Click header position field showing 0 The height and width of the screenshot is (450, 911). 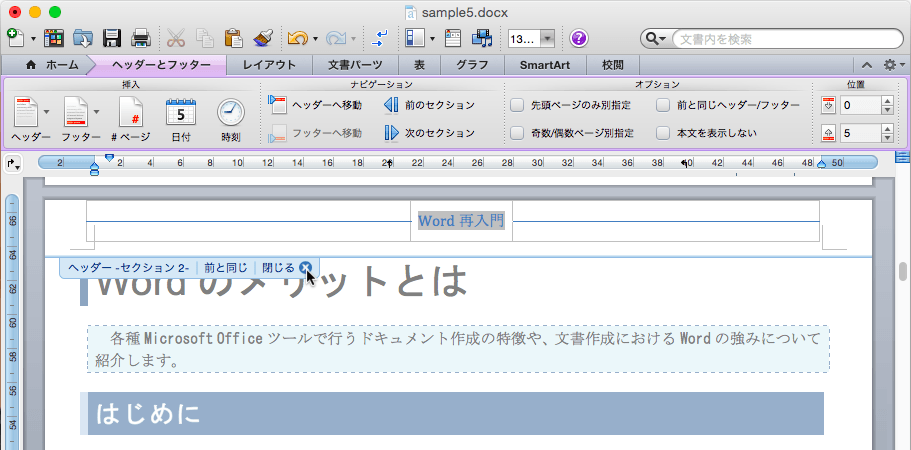click(860, 105)
